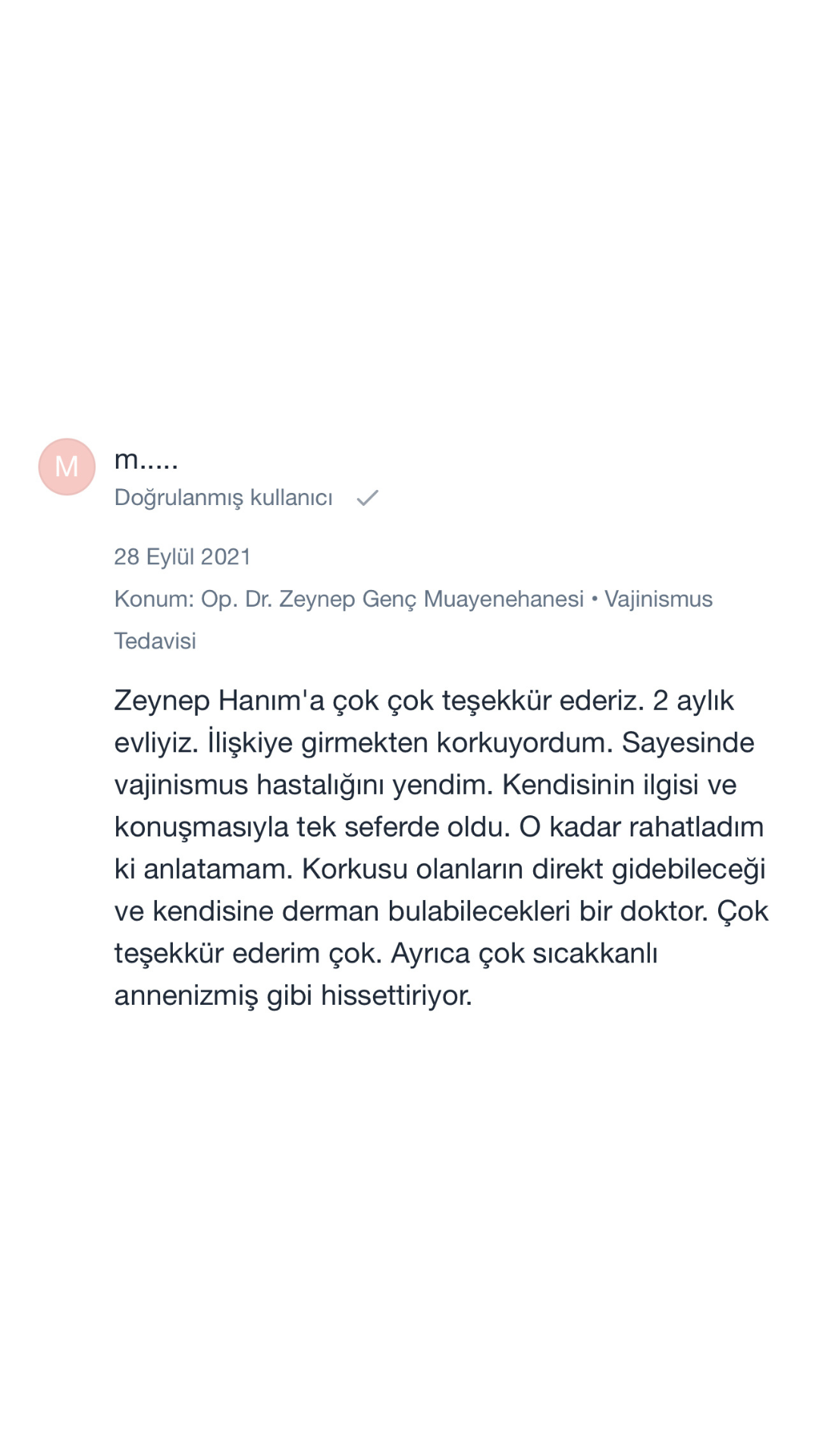Click the word "Tedavisi" below location
The width and height of the screenshot is (819, 1456).
click(155, 641)
